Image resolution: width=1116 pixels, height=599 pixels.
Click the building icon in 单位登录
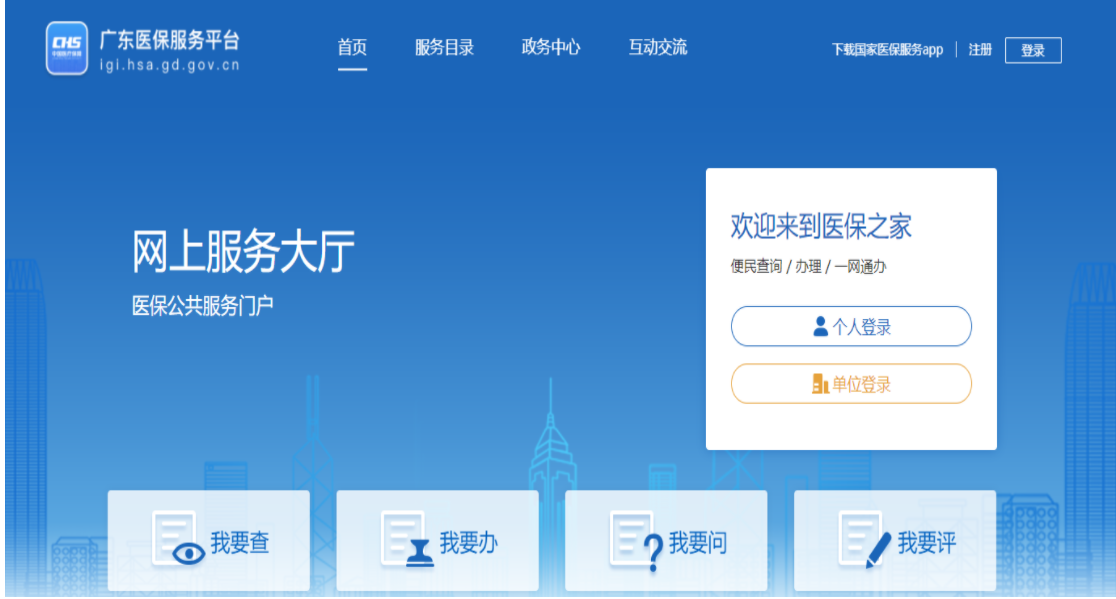(x=820, y=384)
